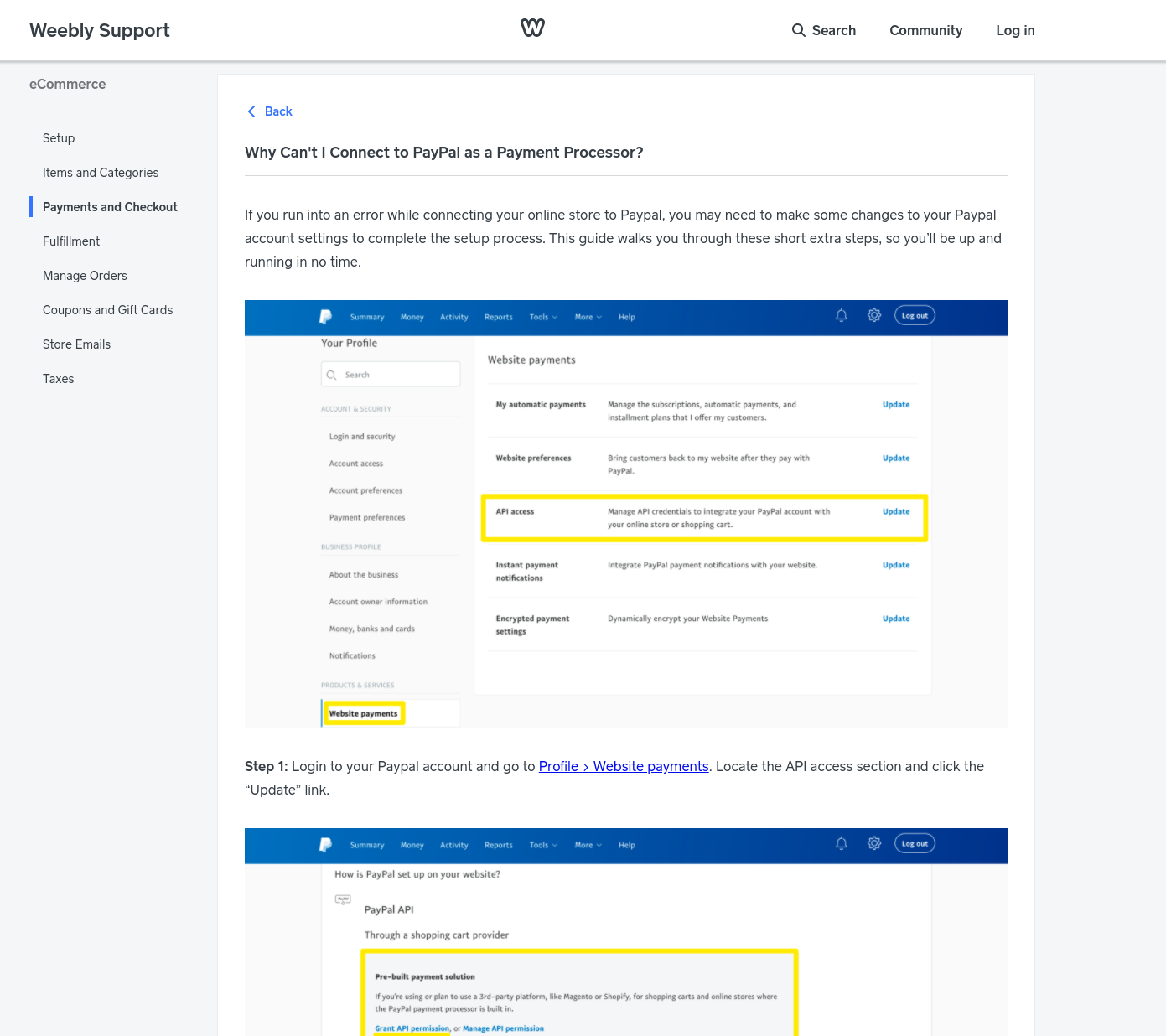The width and height of the screenshot is (1166, 1036).
Task: Click the first PayPal website payments screenshot
Action: click(626, 514)
